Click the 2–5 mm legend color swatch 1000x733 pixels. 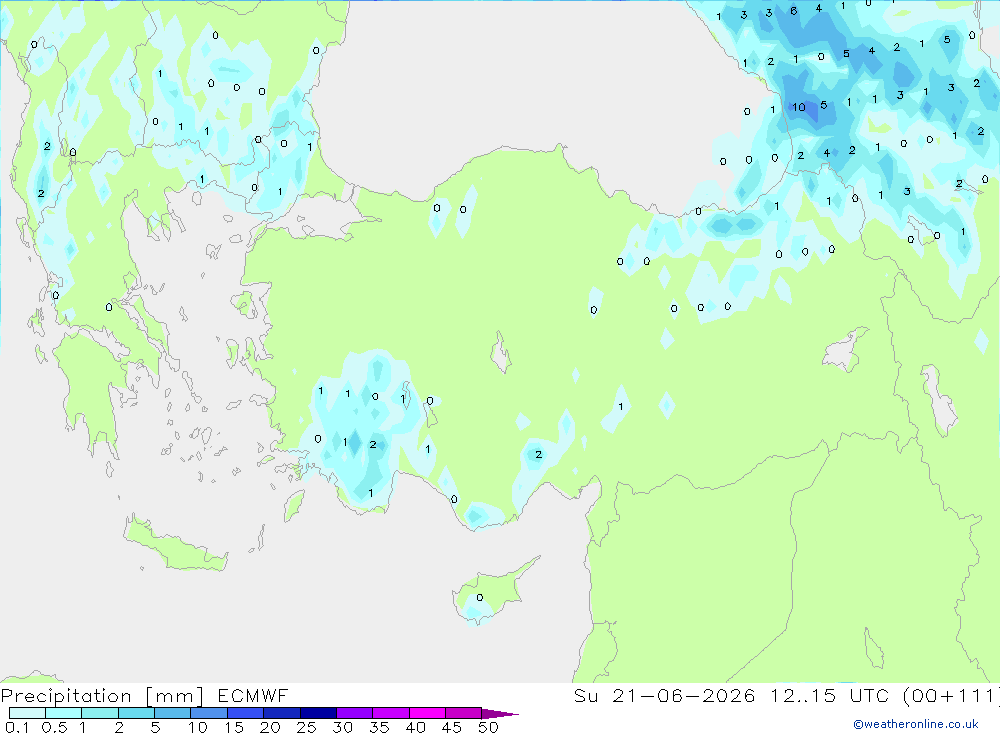pos(136,713)
